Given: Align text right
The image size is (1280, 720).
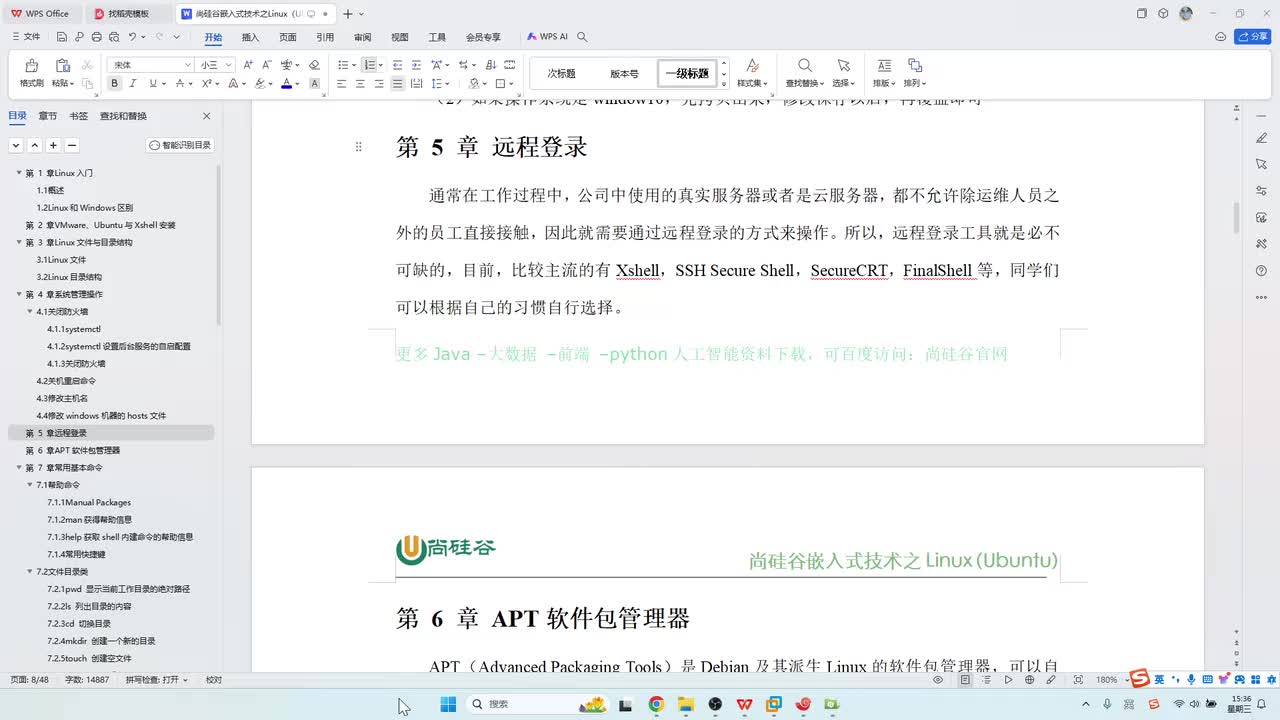Looking at the screenshot, I should point(379,84).
